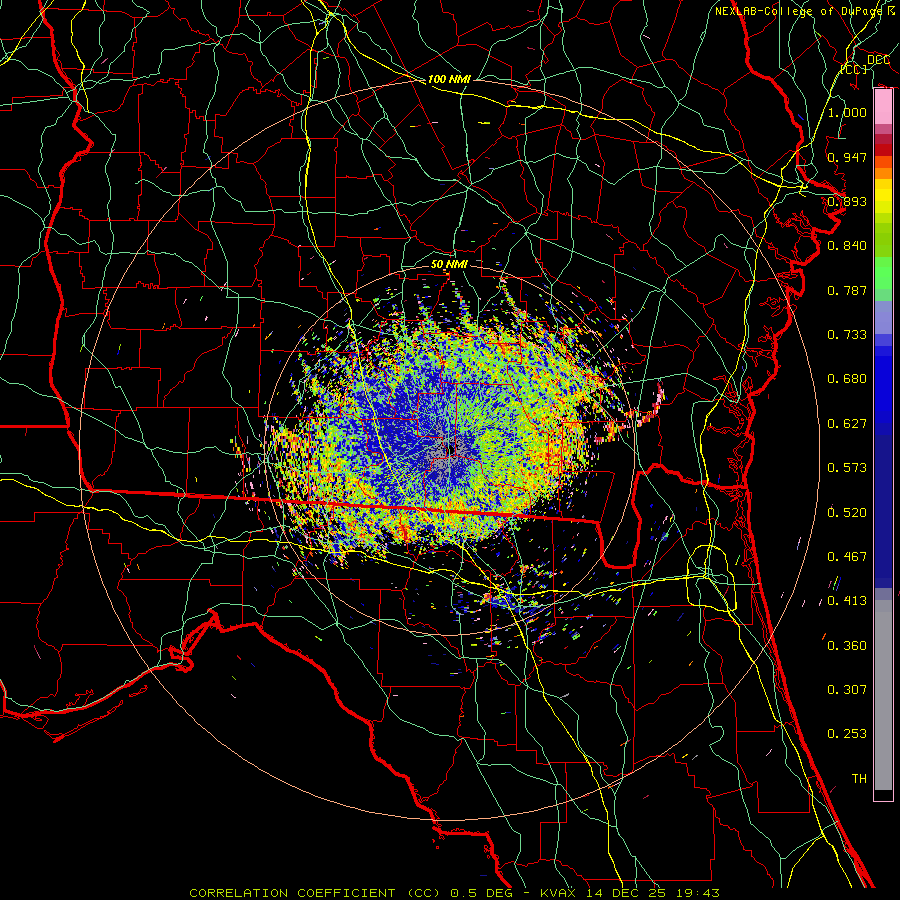
Task: Click the 0.360 scale value
Action: point(847,646)
